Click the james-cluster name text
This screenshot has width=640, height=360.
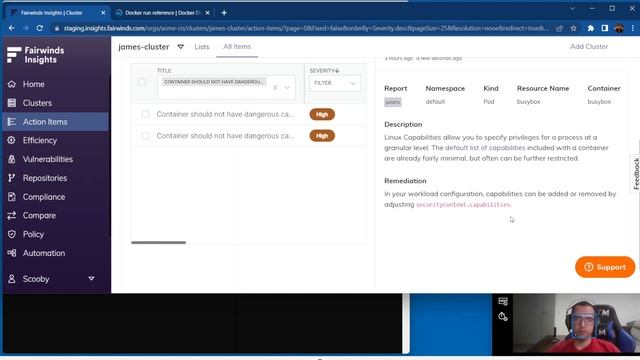(x=144, y=47)
